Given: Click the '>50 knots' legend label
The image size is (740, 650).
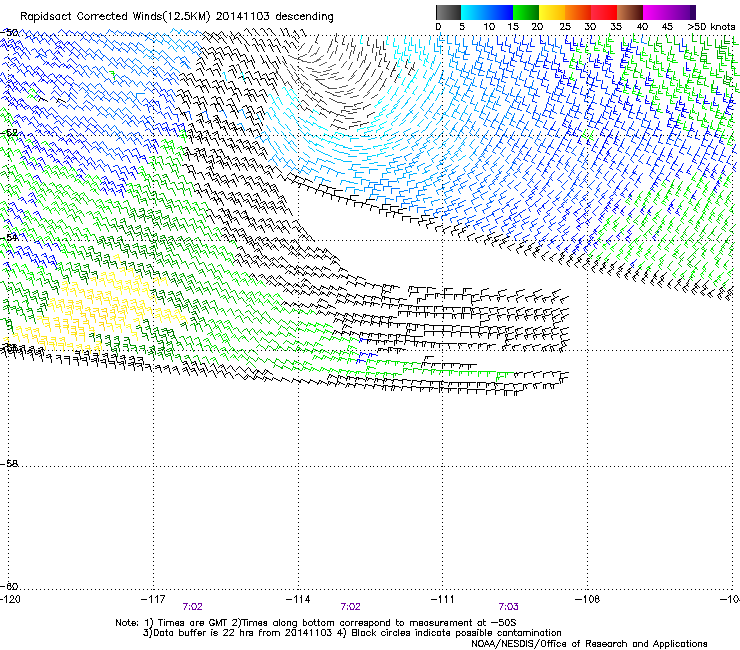Looking at the screenshot, I should pyautogui.click(x=711, y=27).
